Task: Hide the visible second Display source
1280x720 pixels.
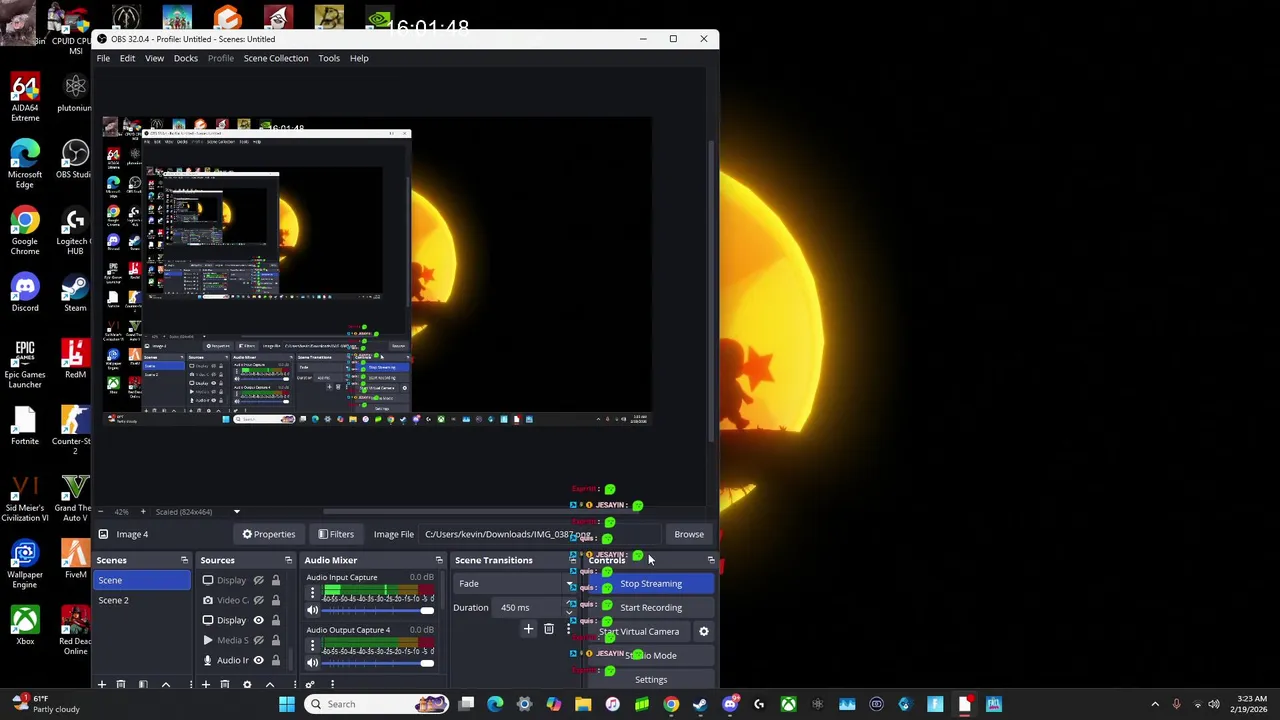Action: [258, 620]
